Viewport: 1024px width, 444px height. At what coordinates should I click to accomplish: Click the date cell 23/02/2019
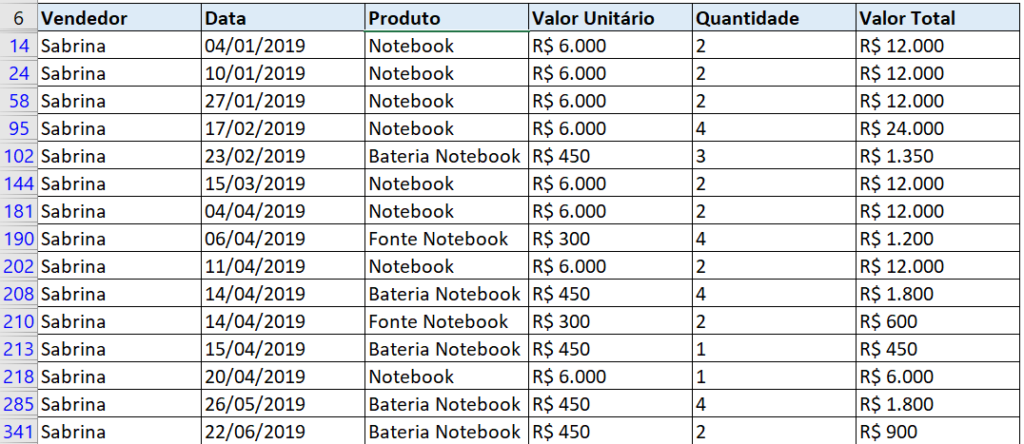pos(283,156)
